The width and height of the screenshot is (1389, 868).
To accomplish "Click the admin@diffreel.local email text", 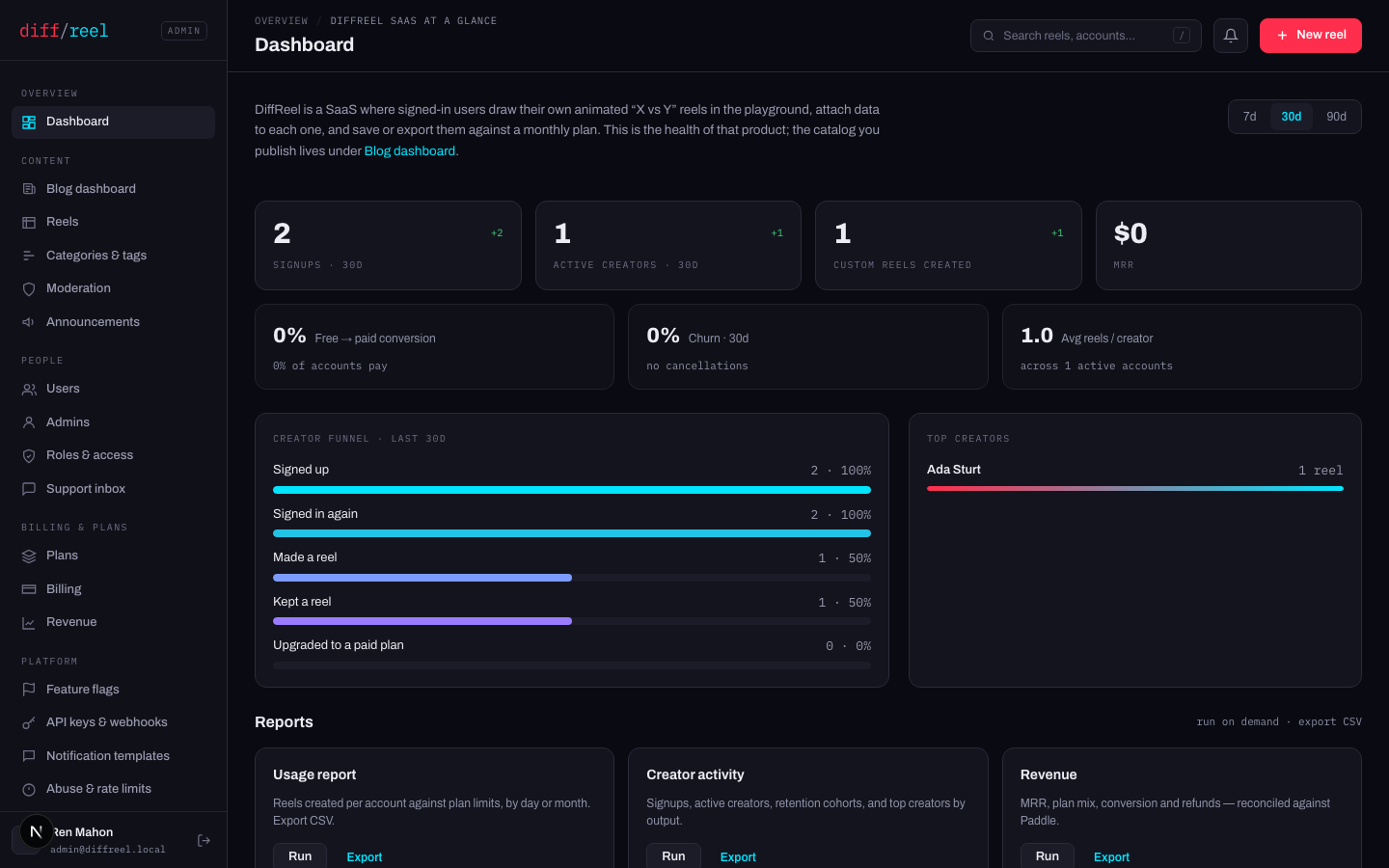I will tap(108, 850).
